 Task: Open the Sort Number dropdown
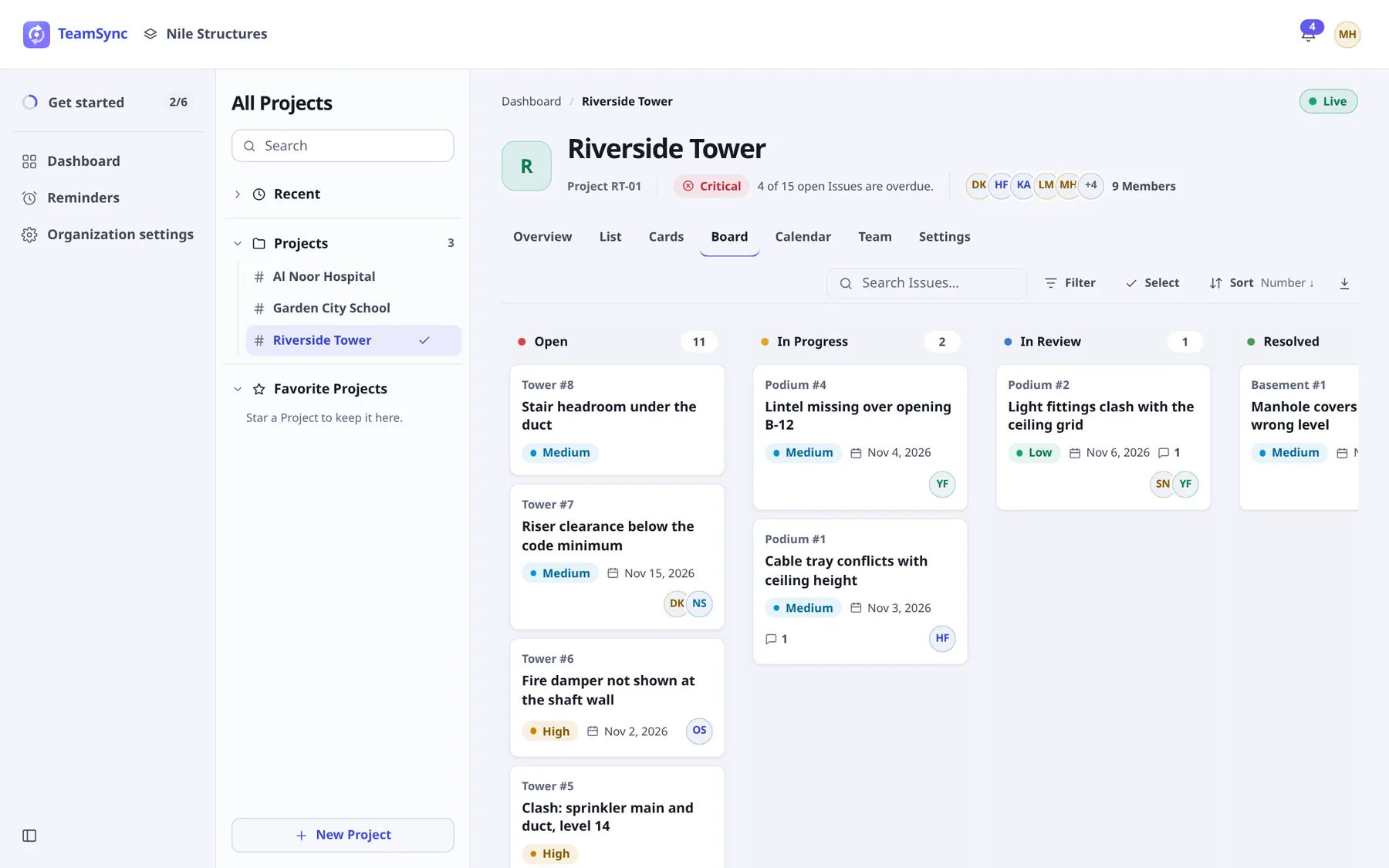[x=1262, y=283]
